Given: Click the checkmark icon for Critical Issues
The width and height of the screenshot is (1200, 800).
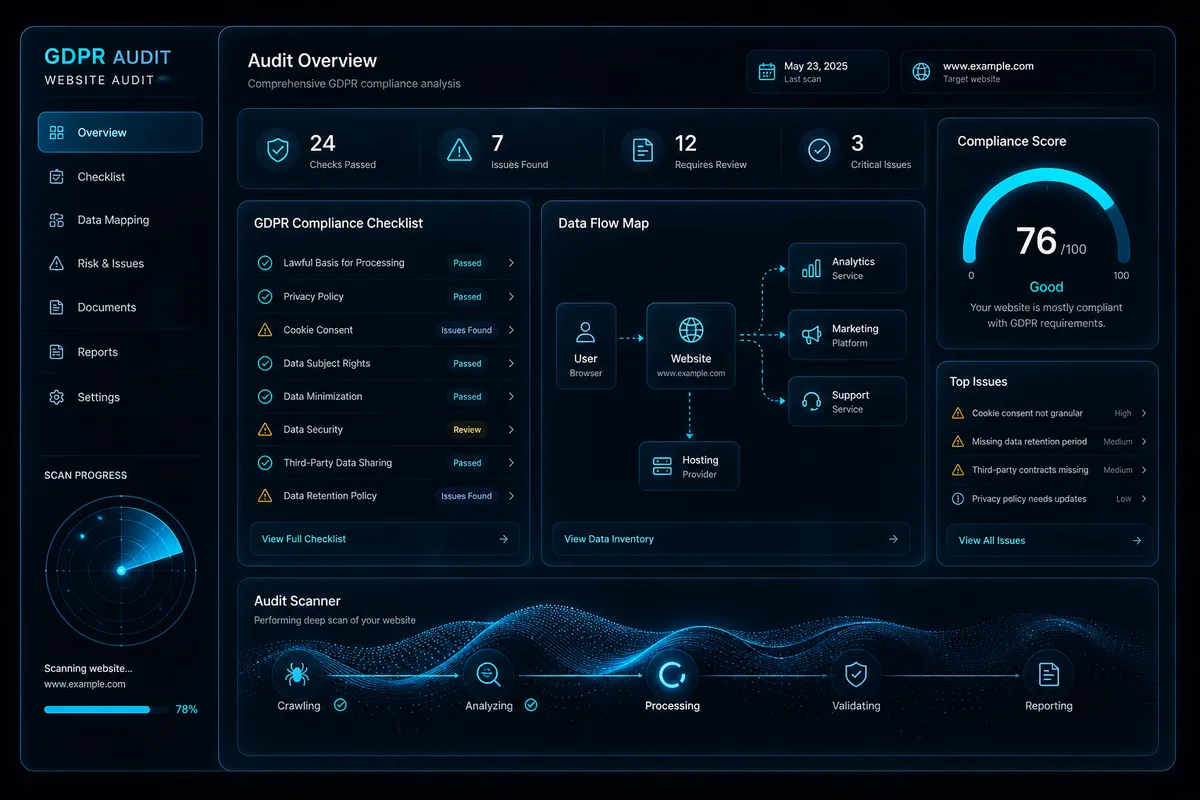Looking at the screenshot, I should coord(819,150).
